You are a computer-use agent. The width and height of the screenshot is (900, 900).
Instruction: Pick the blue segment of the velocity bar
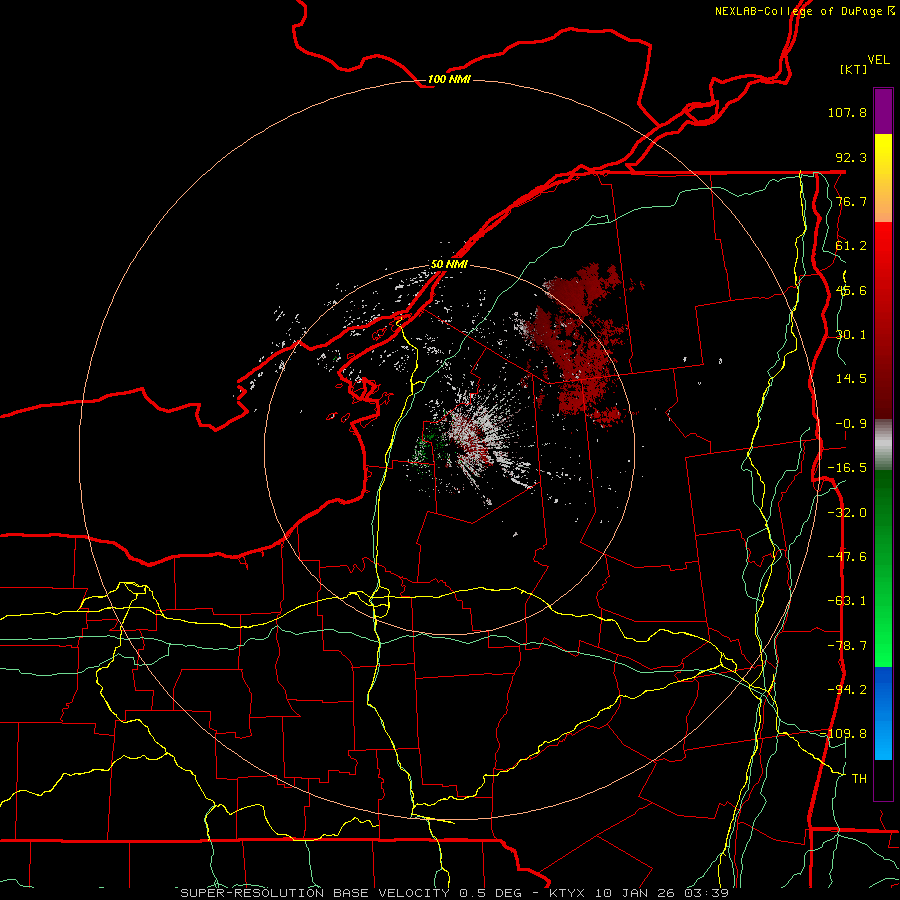click(883, 713)
